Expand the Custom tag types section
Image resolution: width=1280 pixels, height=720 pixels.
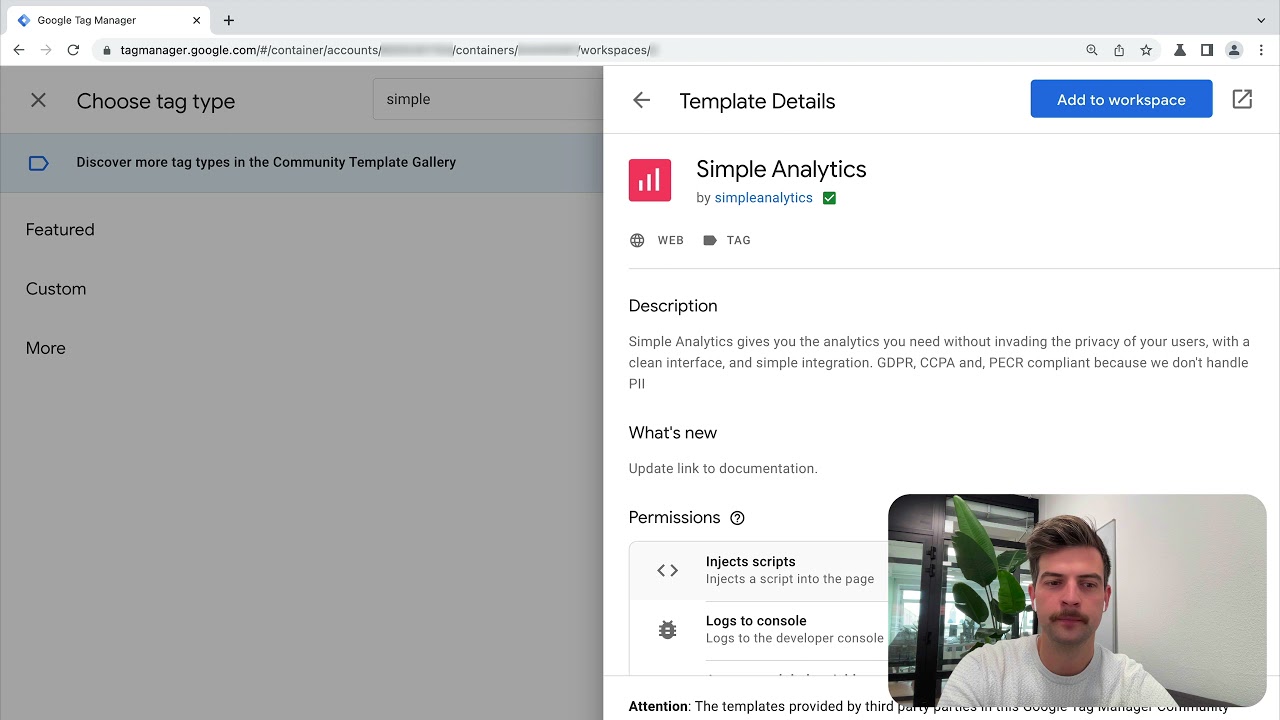coord(56,288)
